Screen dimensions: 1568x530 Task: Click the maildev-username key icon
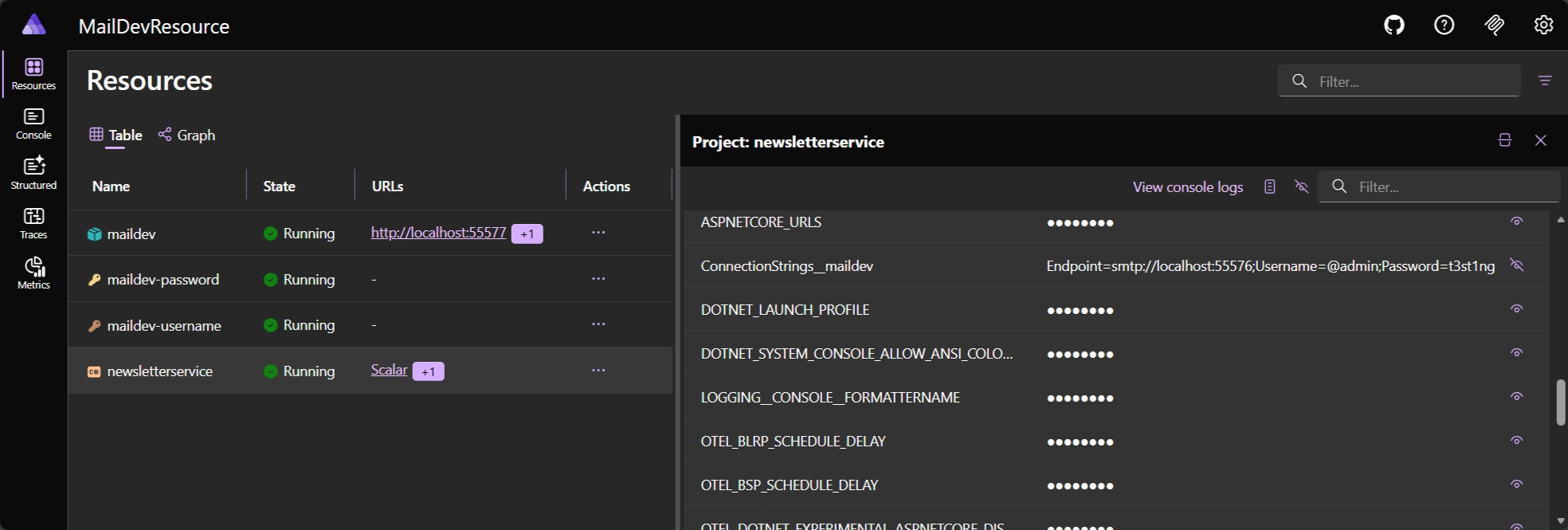(94, 325)
